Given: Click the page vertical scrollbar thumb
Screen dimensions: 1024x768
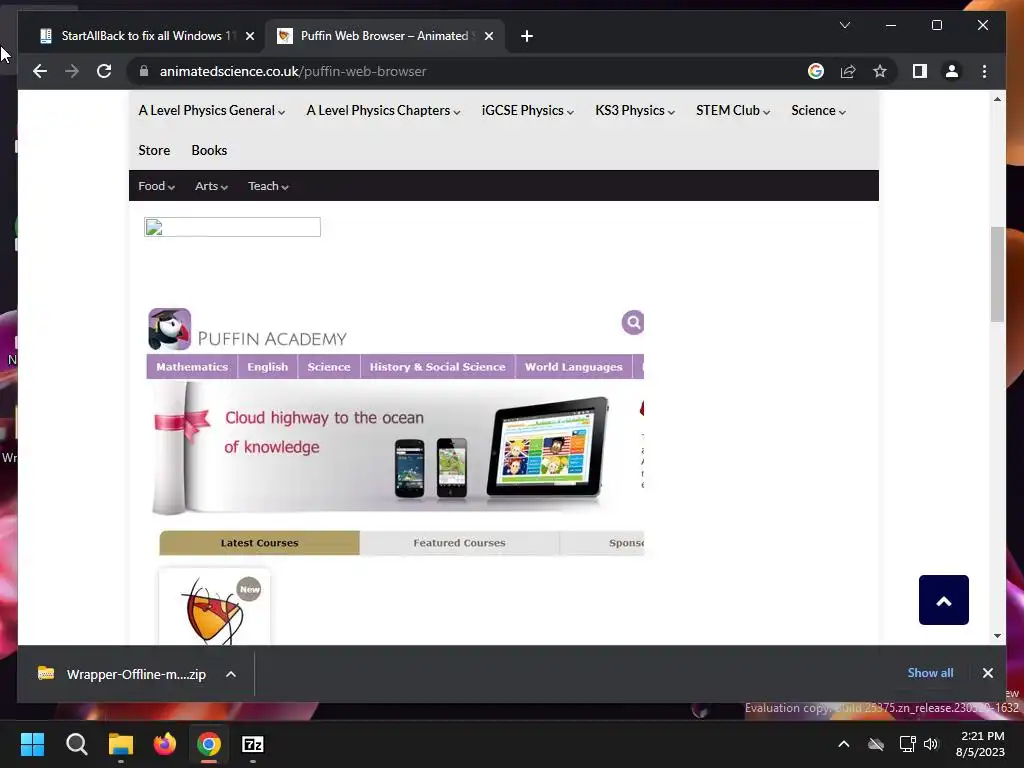Looking at the screenshot, I should [997, 274].
